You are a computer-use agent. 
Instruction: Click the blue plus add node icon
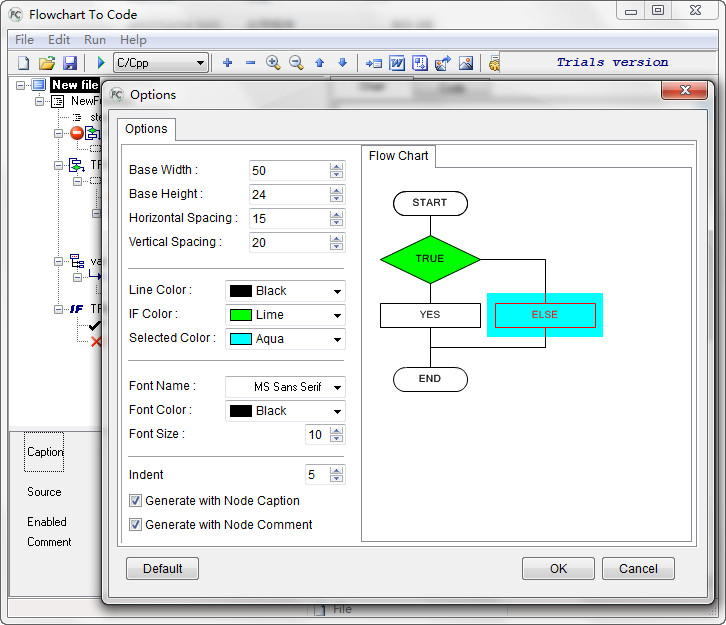click(x=227, y=62)
